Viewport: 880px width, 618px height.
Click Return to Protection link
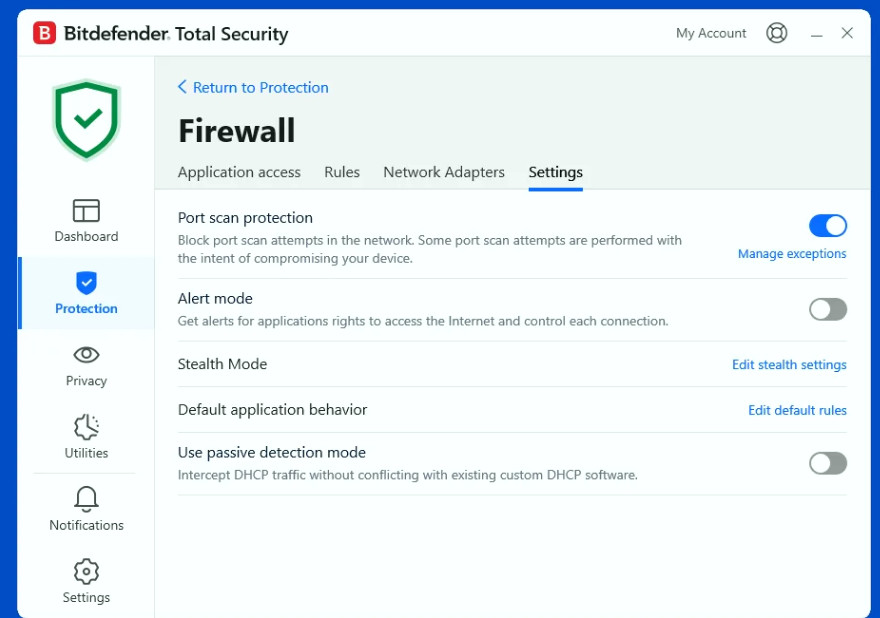[x=260, y=88]
